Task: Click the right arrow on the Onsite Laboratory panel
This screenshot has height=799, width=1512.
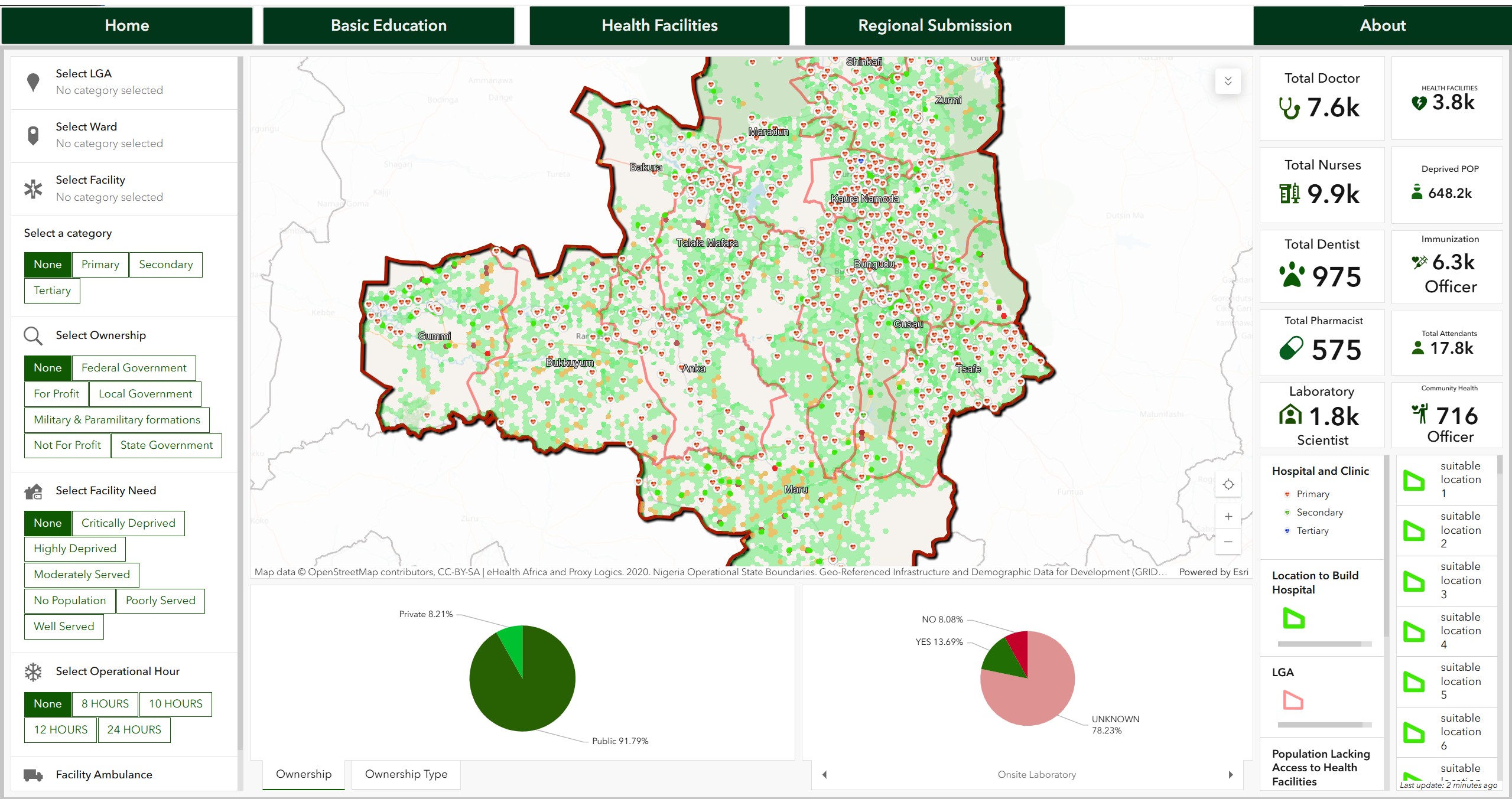Action: [1230, 774]
